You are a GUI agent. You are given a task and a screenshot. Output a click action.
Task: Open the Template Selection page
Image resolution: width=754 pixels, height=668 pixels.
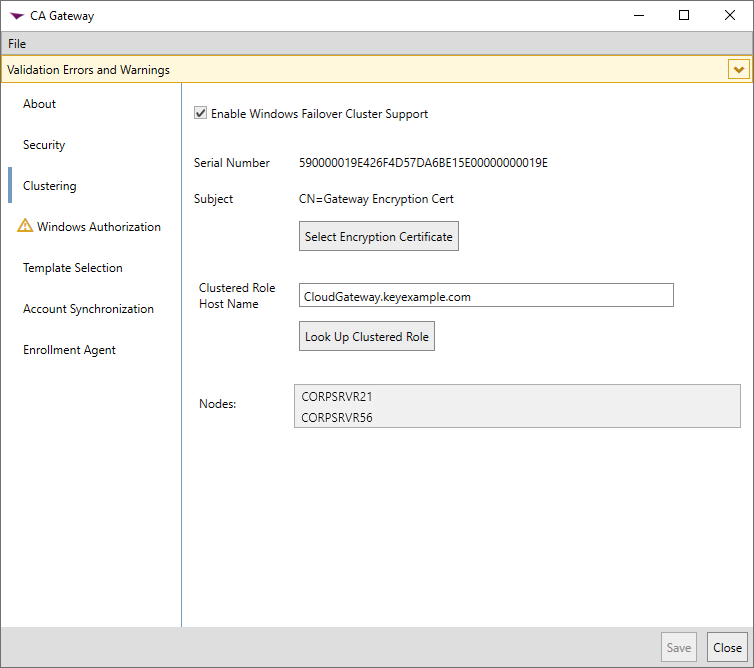pos(73,268)
